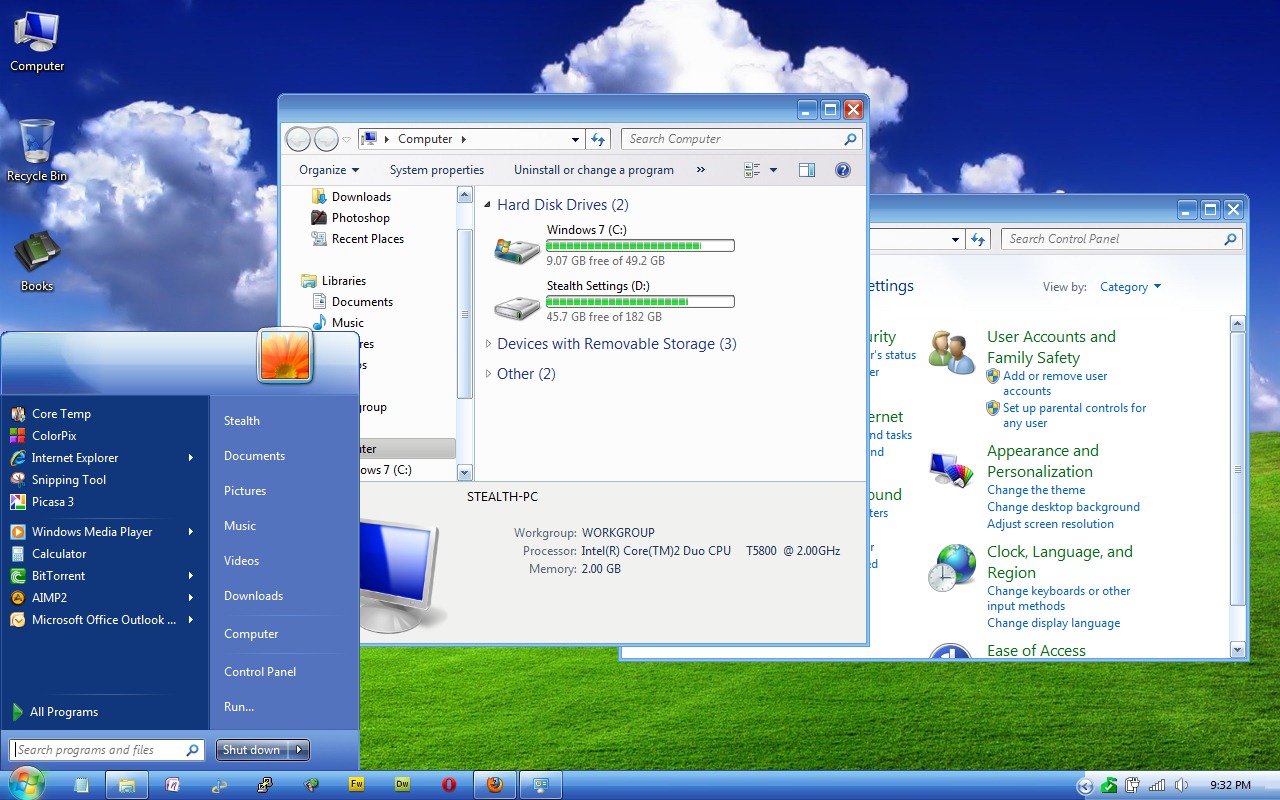The width and height of the screenshot is (1280, 800).
Task: Expand Windows Media Player jump list arrow
Action: pyautogui.click(x=191, y=532)
